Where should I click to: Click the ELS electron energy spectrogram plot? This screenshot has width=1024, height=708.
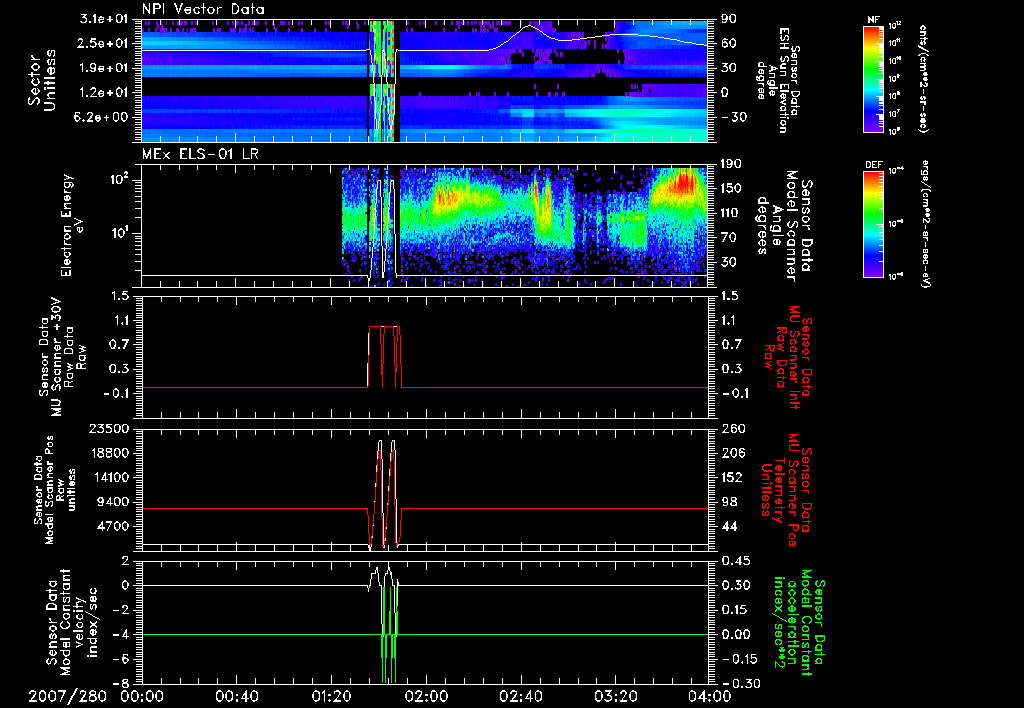tap(424, 226)
